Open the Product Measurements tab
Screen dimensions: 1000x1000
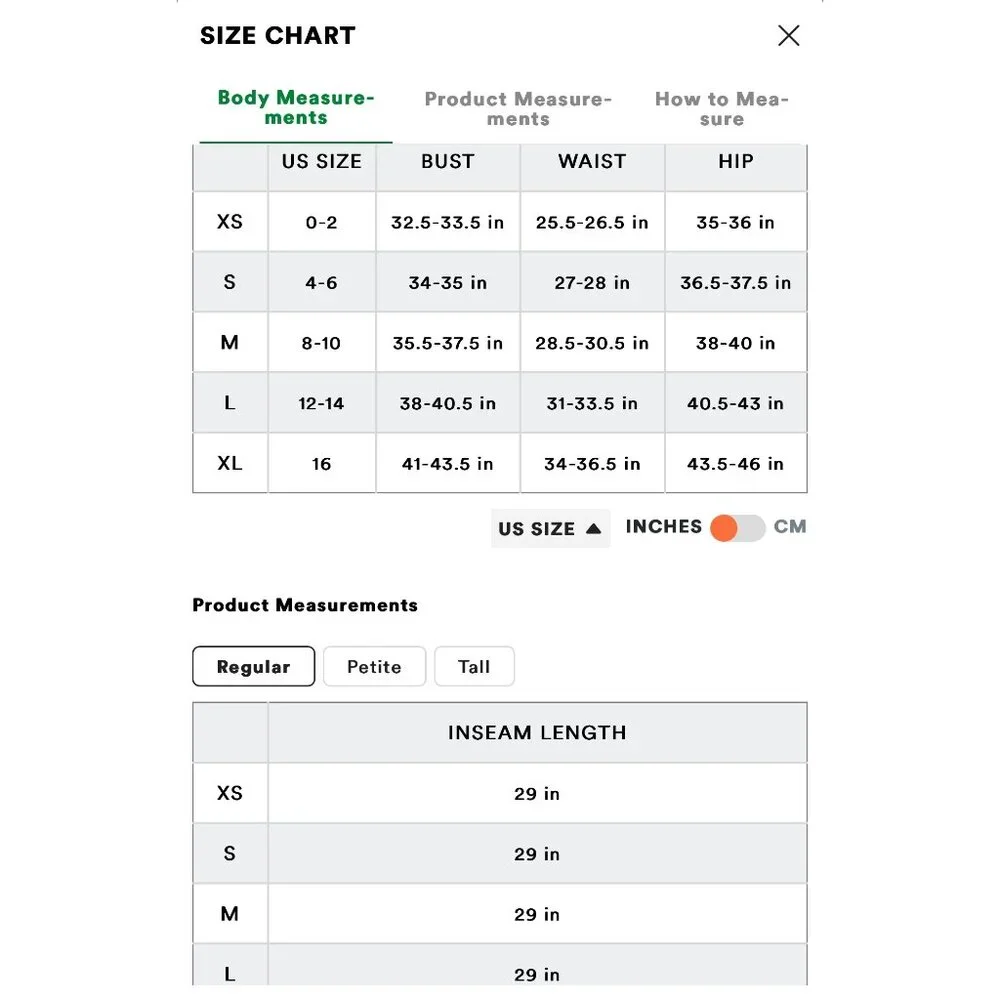tap(518, 109)
